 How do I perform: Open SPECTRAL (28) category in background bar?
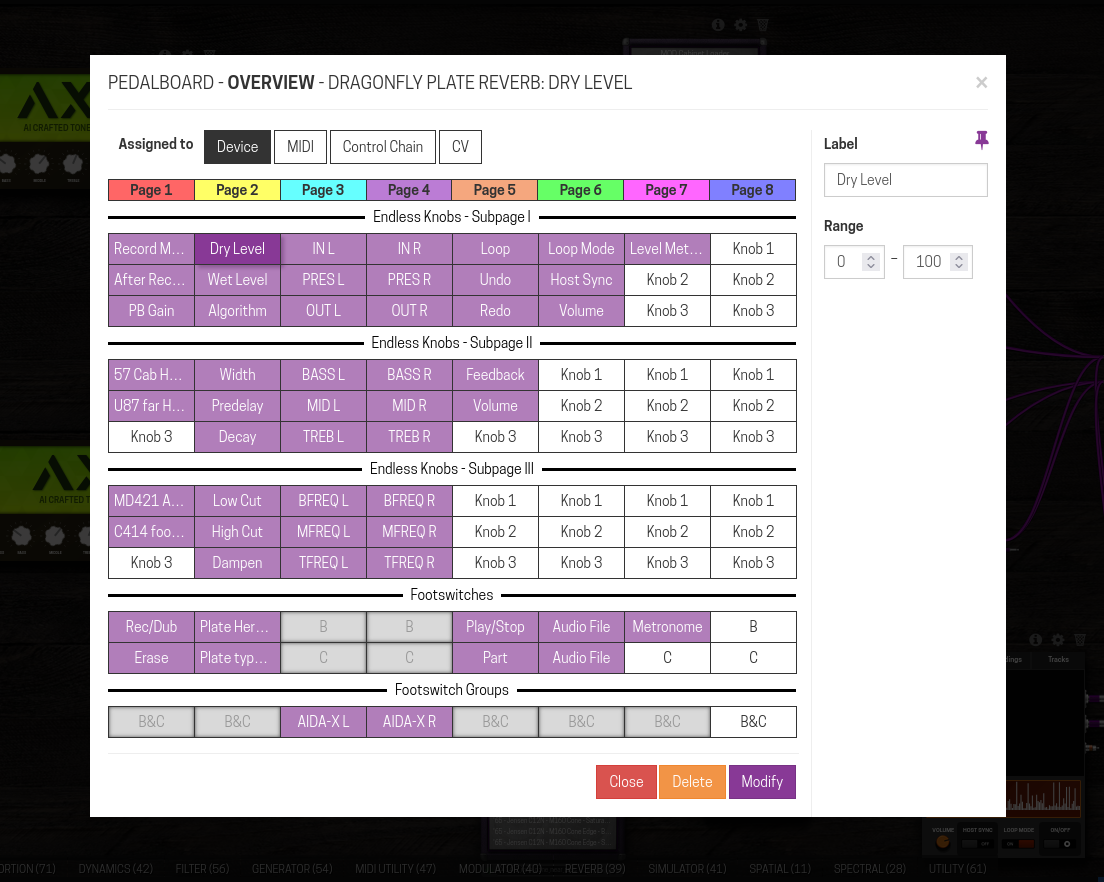(870, 869)
